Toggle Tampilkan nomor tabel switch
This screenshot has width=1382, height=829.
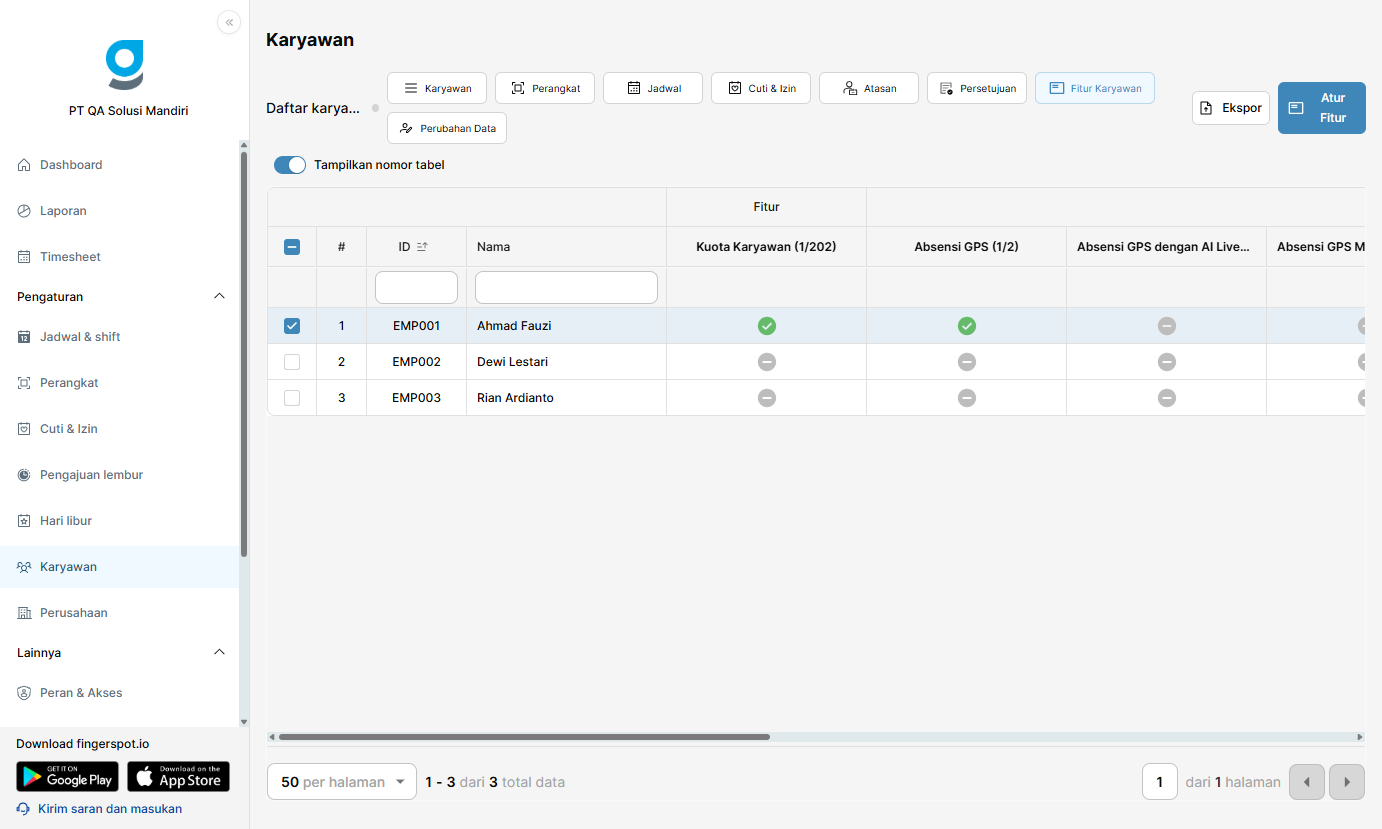(290, 165)
